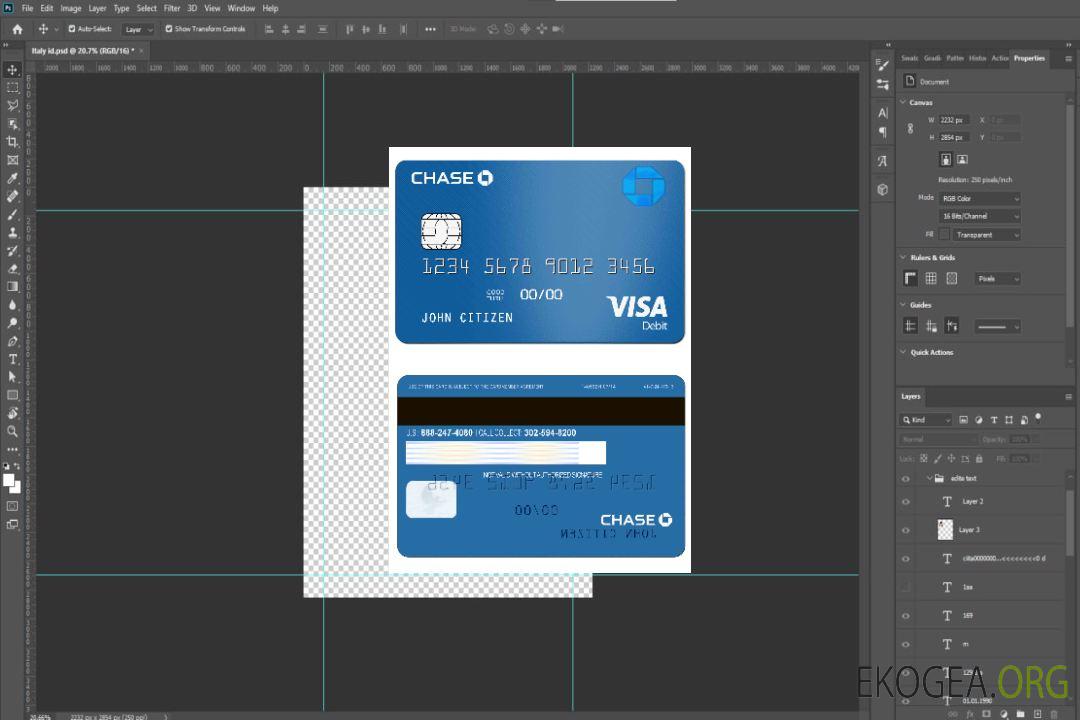Open the RGB Color mode dropdown
The image size is (1080, 720).
[979, 198]
